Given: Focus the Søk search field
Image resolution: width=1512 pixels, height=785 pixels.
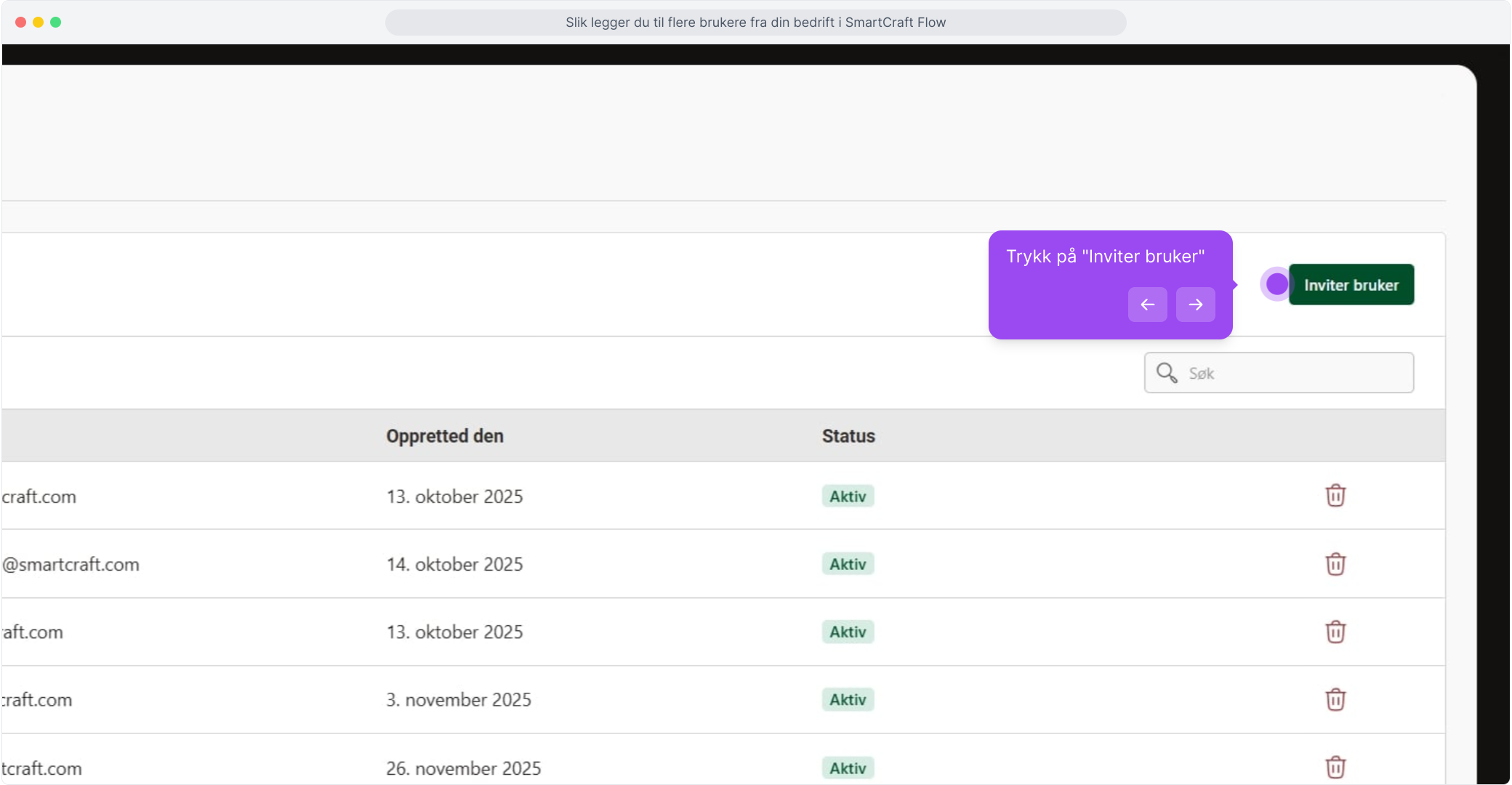Looking at the screenshot, I should [1279, 373].
